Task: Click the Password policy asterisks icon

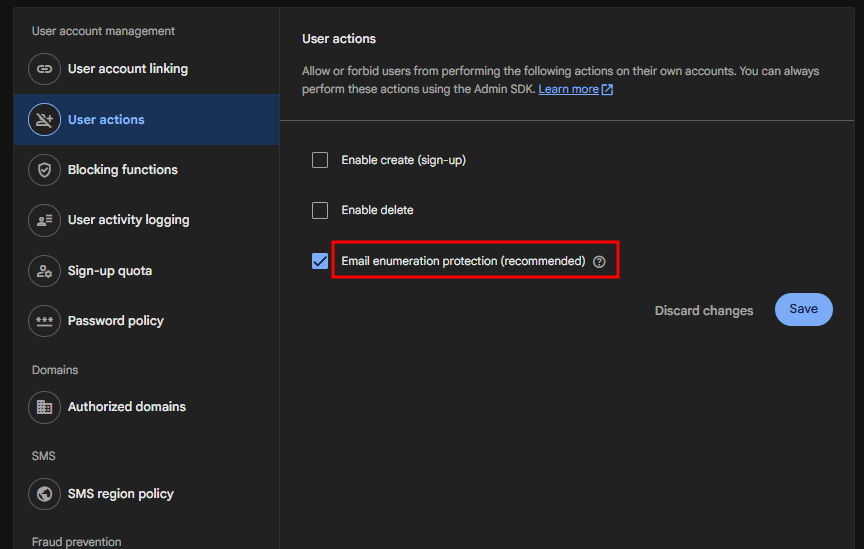Action: (44, 321)
